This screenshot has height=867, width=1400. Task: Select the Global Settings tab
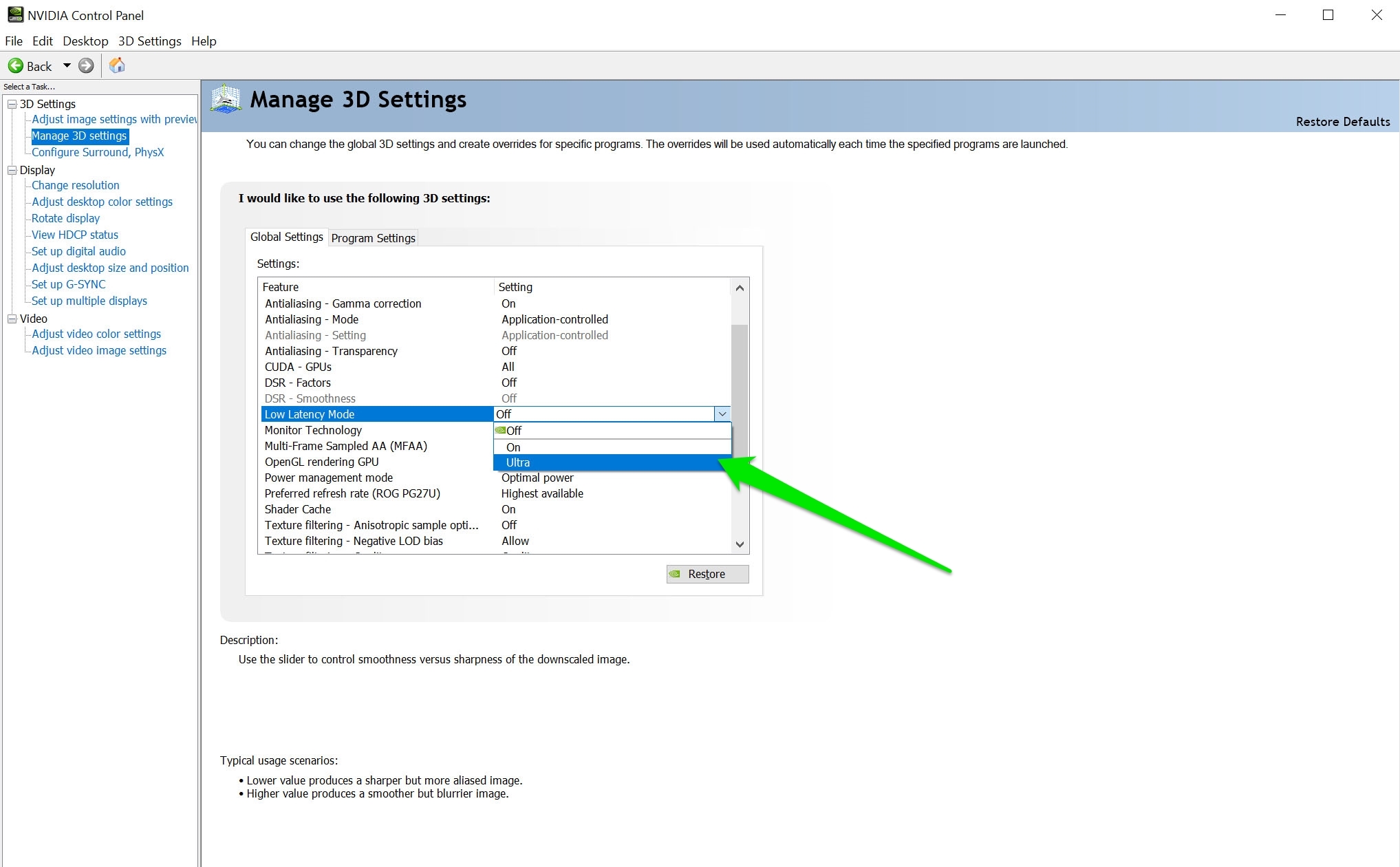tap(286, 237)
